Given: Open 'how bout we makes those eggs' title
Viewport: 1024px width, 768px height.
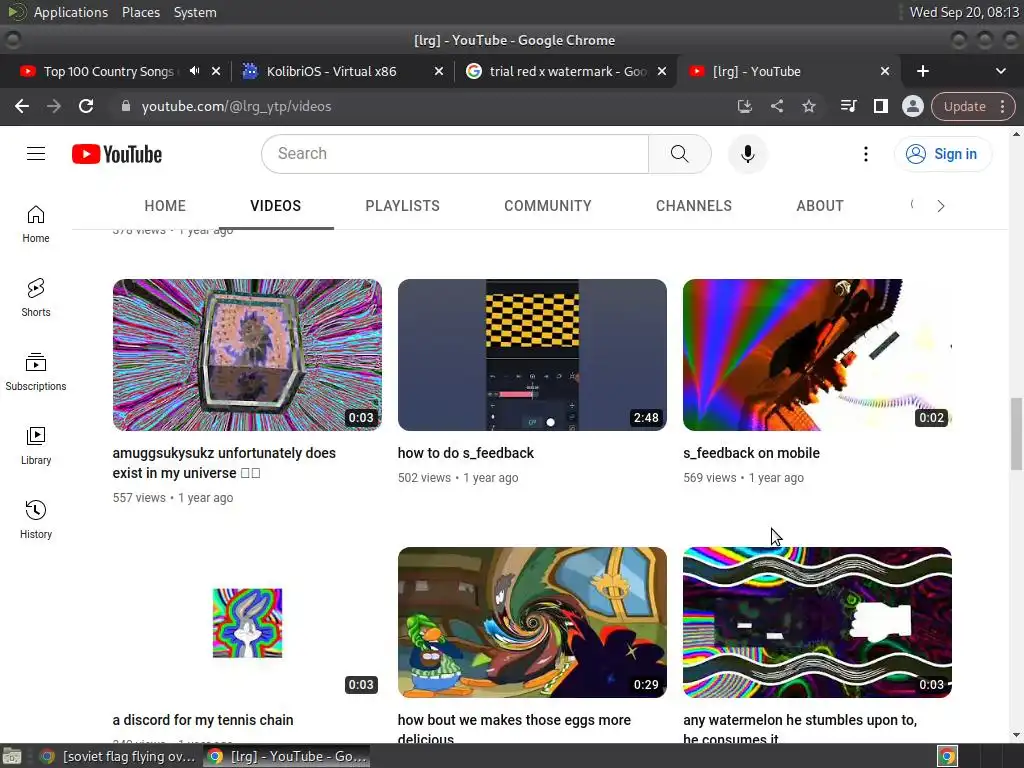Looking at the screenshot, I should 514,729.
